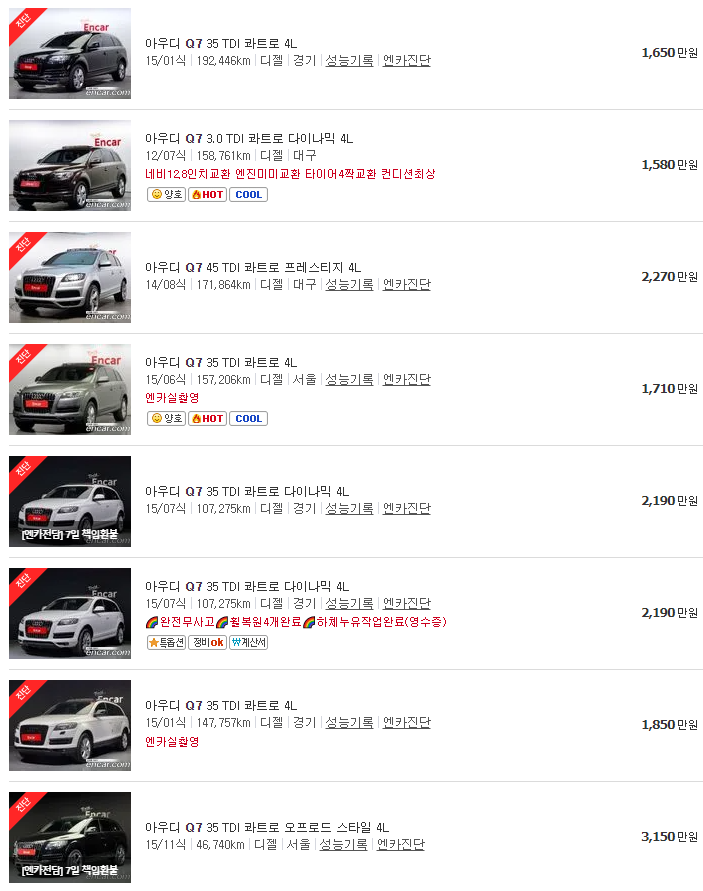Click the COOL badge on the 1,710만원 listing
The image size is (703, 891).
click(248, 417)
